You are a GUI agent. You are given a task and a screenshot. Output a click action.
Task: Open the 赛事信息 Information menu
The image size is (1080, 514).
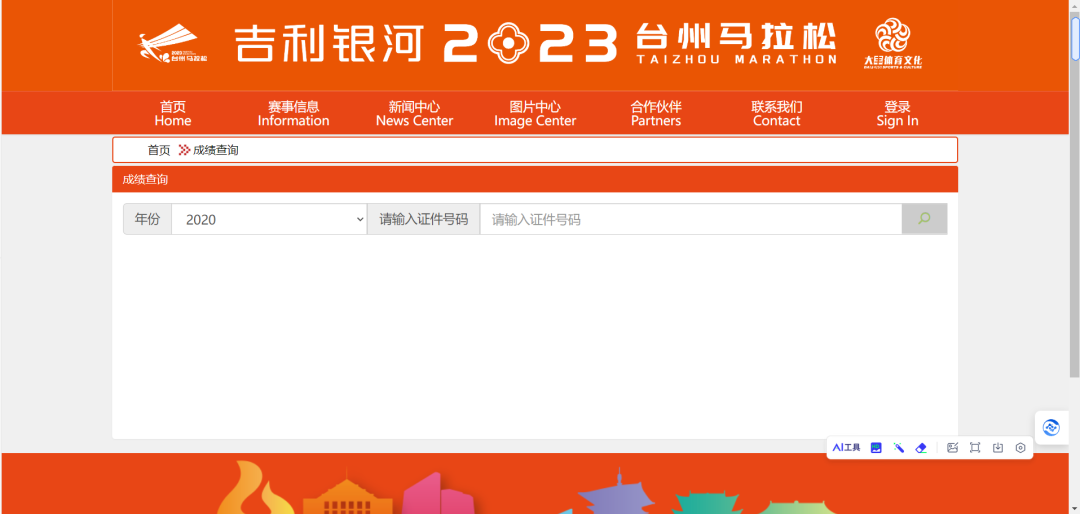coord(293,113)
